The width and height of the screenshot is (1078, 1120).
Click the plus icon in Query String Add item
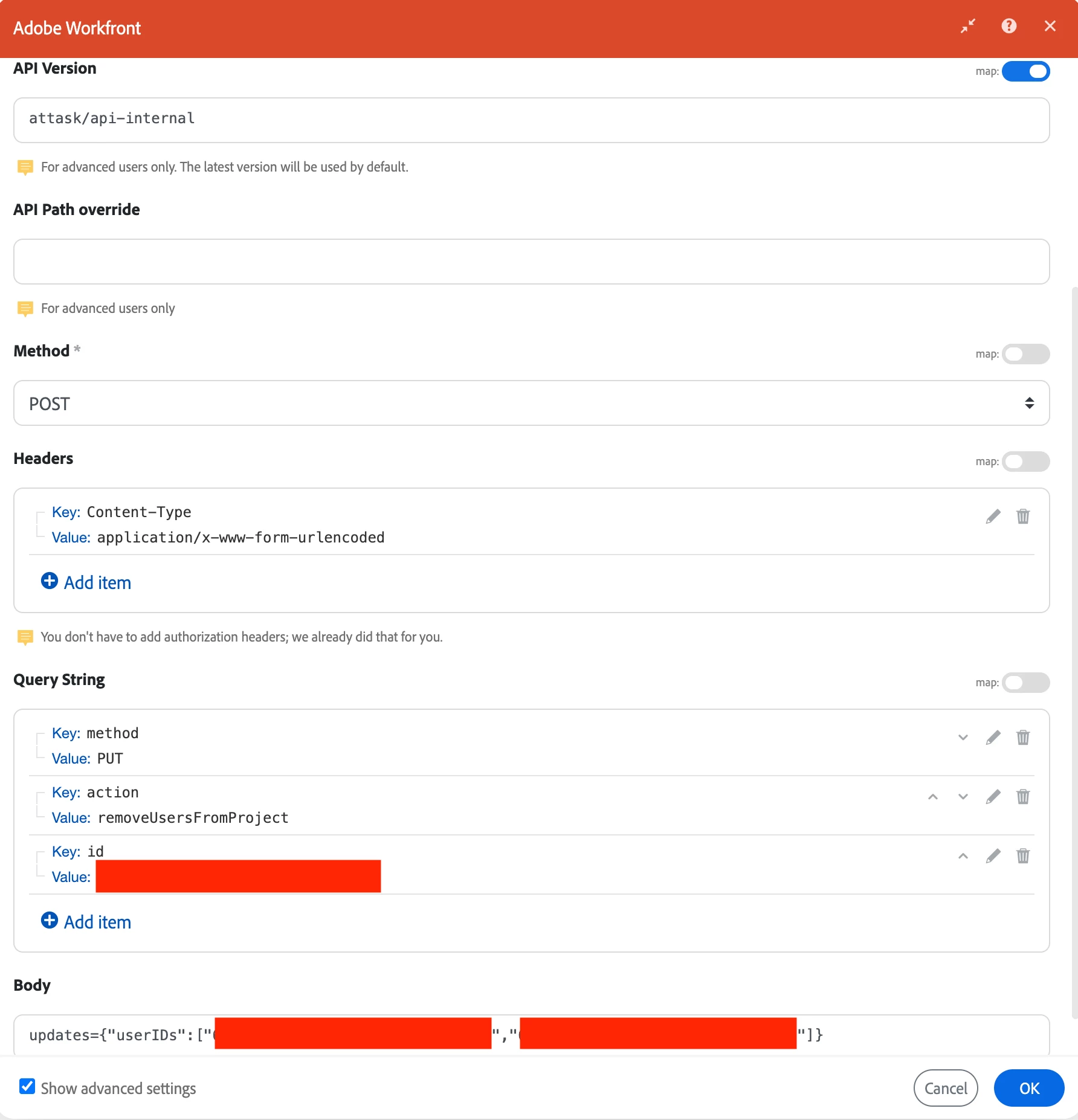click(x=50, y=921)
